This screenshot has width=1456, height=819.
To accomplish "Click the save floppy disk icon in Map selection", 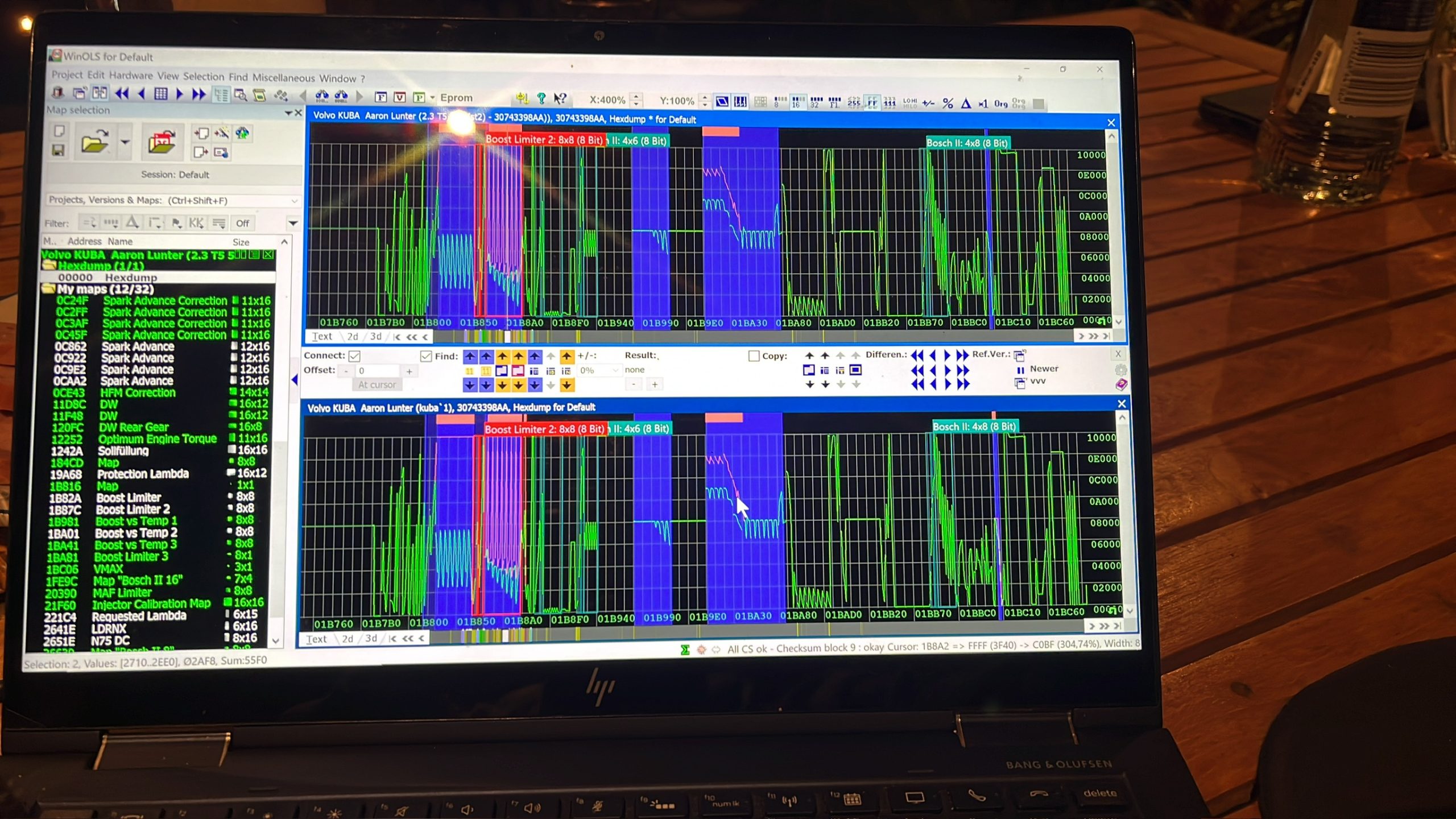I will [58, 151].
